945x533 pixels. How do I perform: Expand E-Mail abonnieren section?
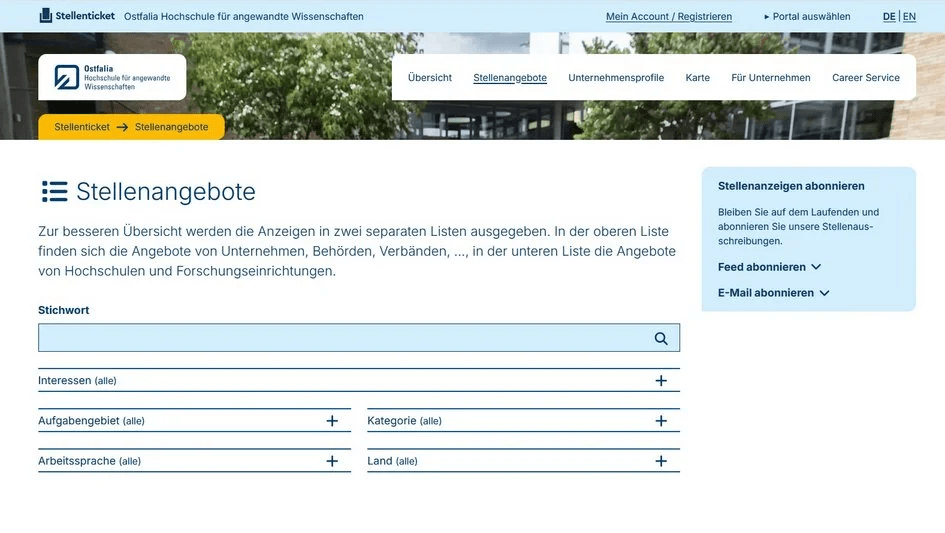point(773,293)
